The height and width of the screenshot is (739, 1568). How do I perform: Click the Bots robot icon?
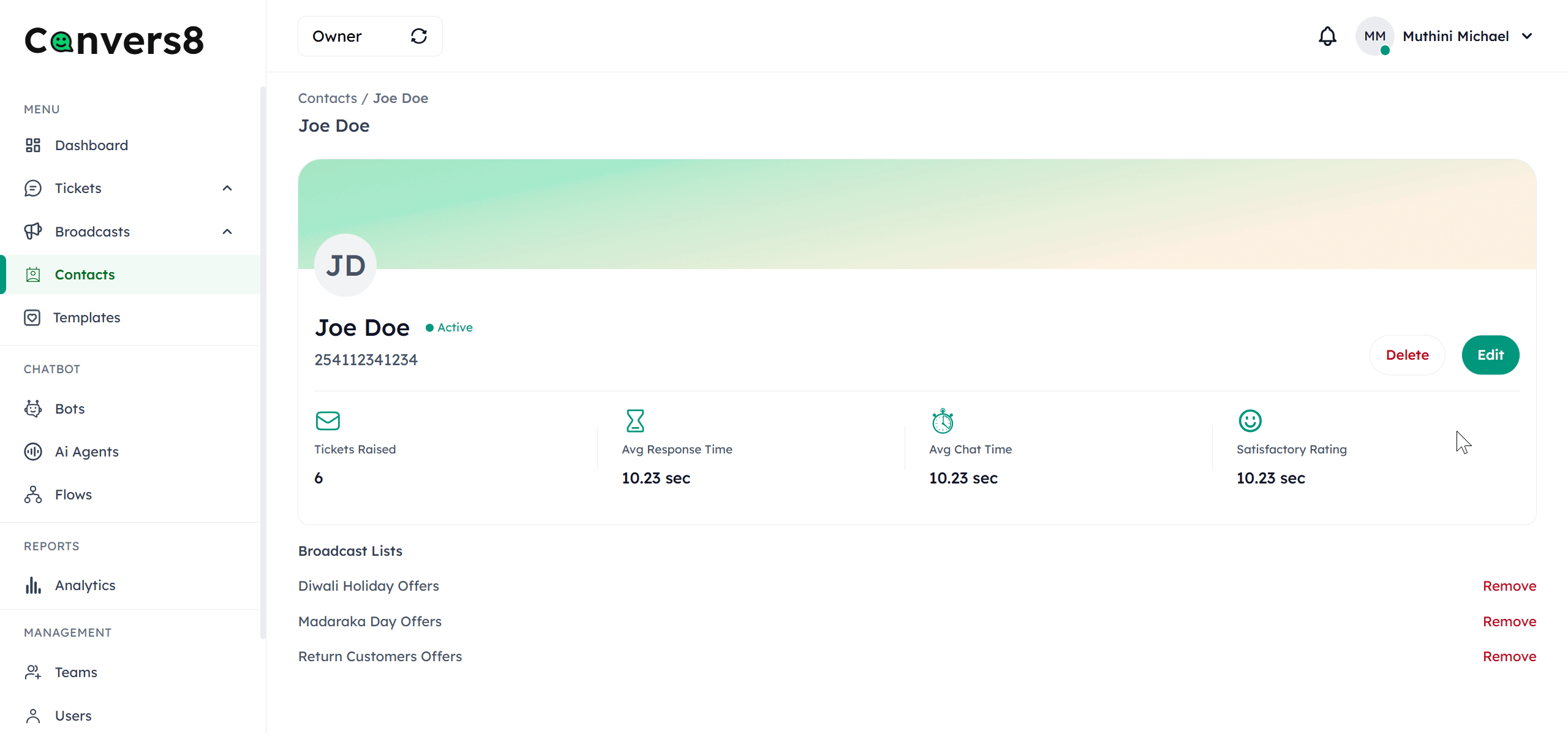(x=33, y=409)
